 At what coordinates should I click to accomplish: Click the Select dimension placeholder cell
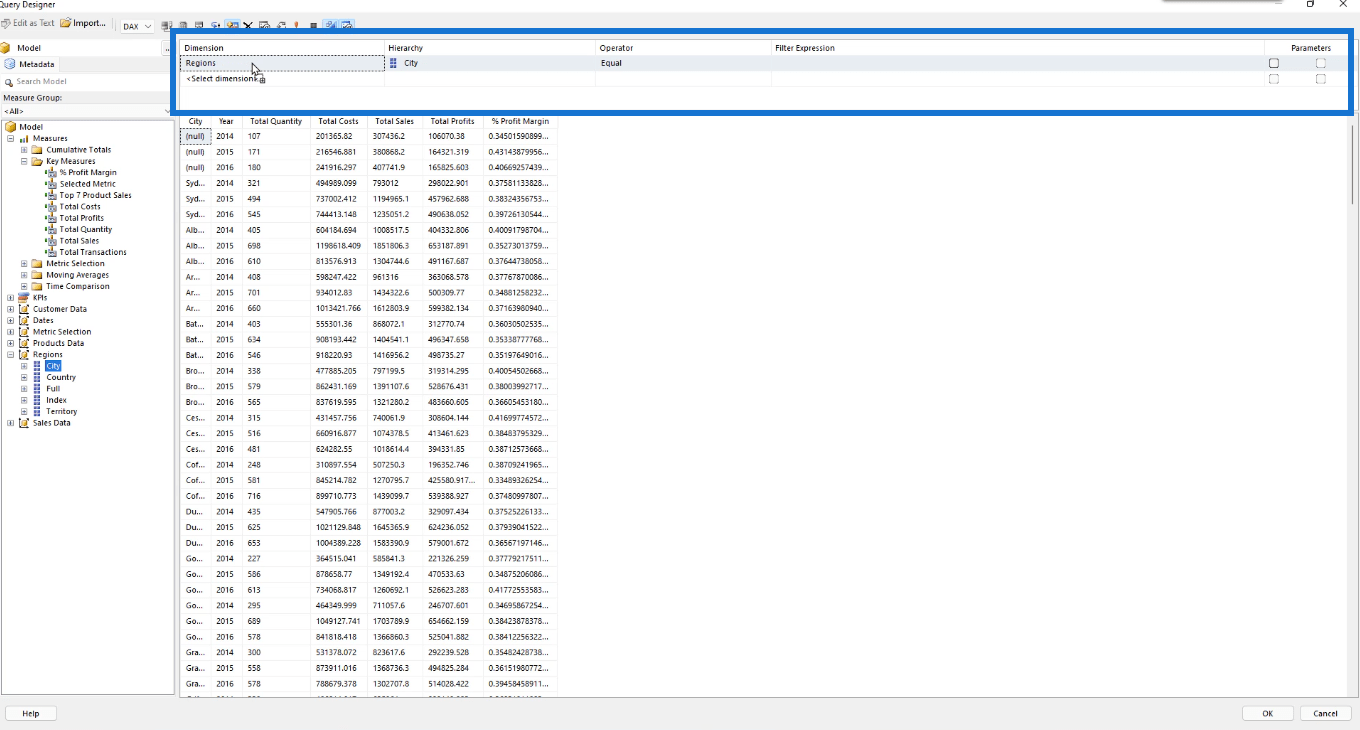click(x=282, y=79)
